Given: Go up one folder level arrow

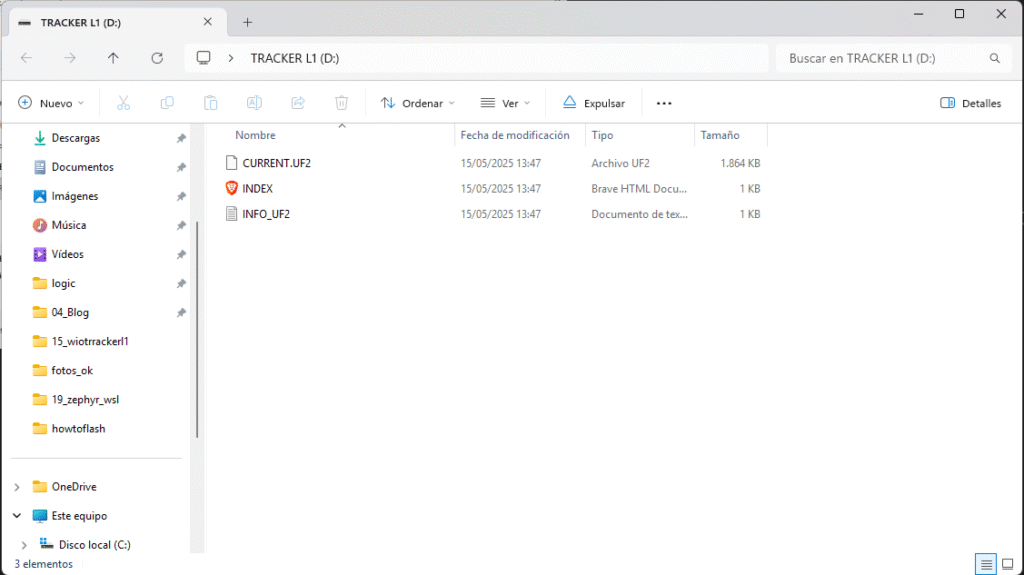Looking at the screenshot, I should pos(113,58).
